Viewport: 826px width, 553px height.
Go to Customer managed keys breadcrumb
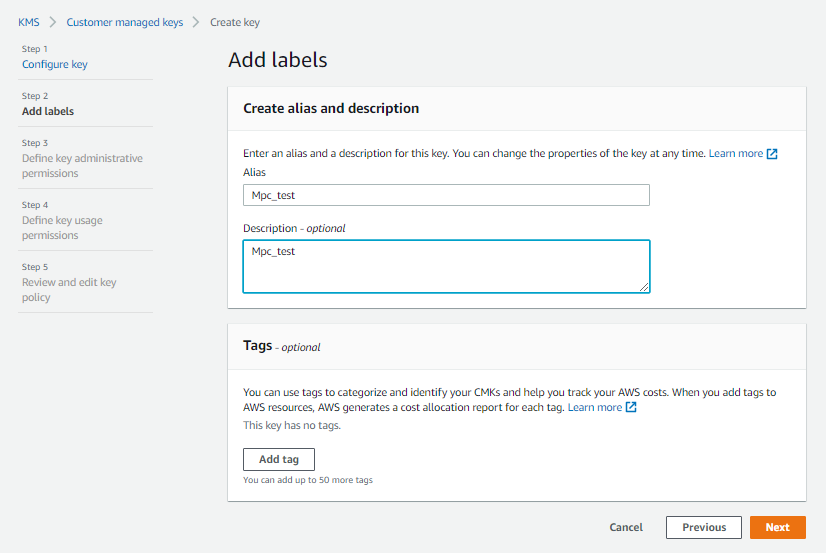tap(124, 22)
